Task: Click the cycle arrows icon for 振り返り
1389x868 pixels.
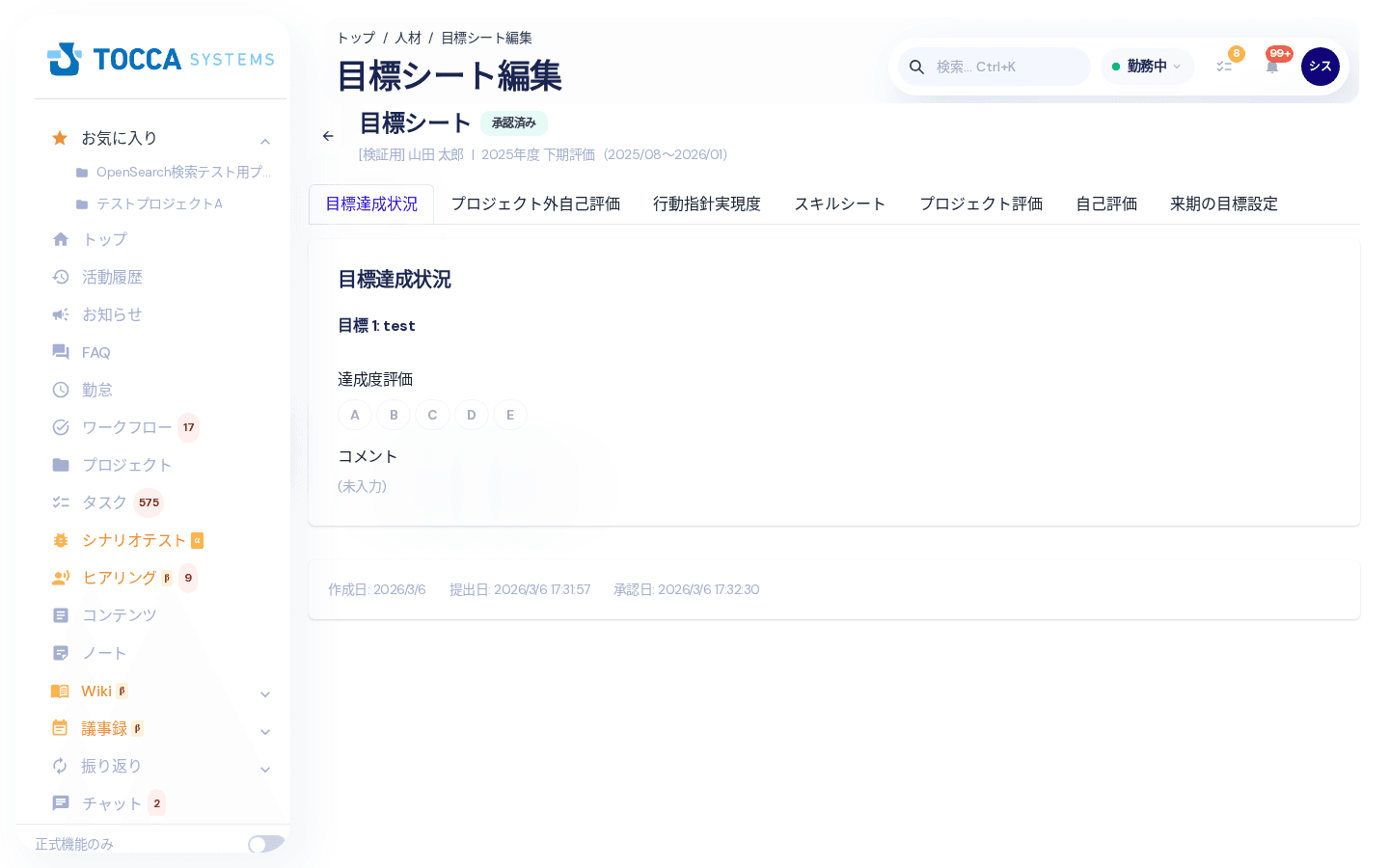Action: [60, 766]
